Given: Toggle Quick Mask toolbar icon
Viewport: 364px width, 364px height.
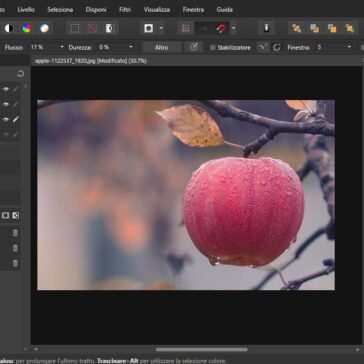Looking at the screenshot, I should pos(149,28).
